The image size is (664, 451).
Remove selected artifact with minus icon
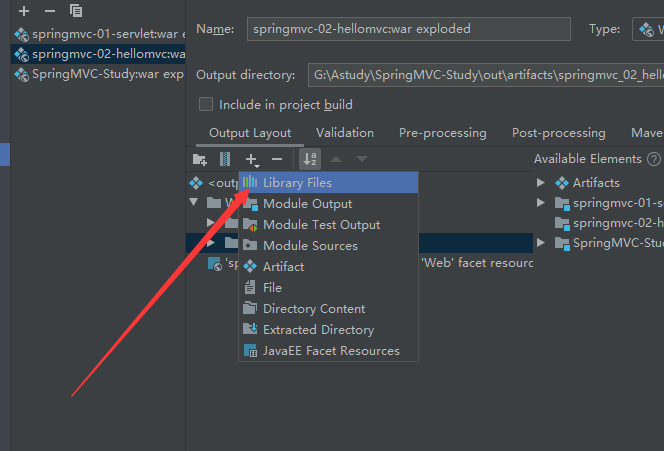tap(50, 11)
